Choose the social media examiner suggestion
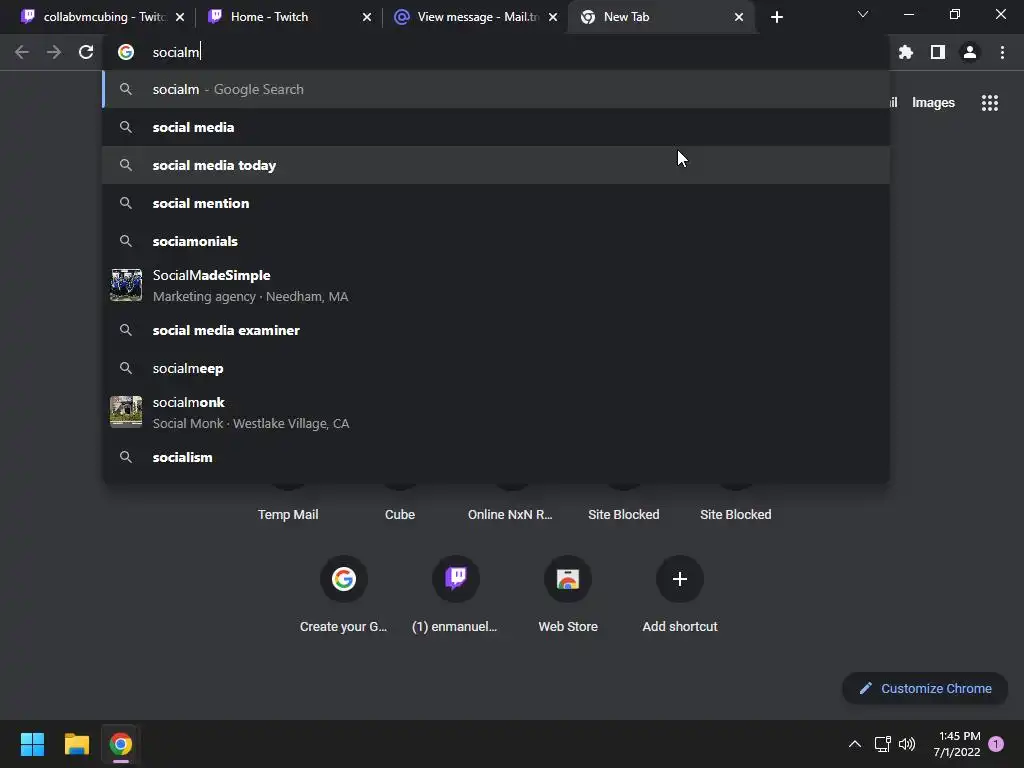 click(x=496, y=330)
